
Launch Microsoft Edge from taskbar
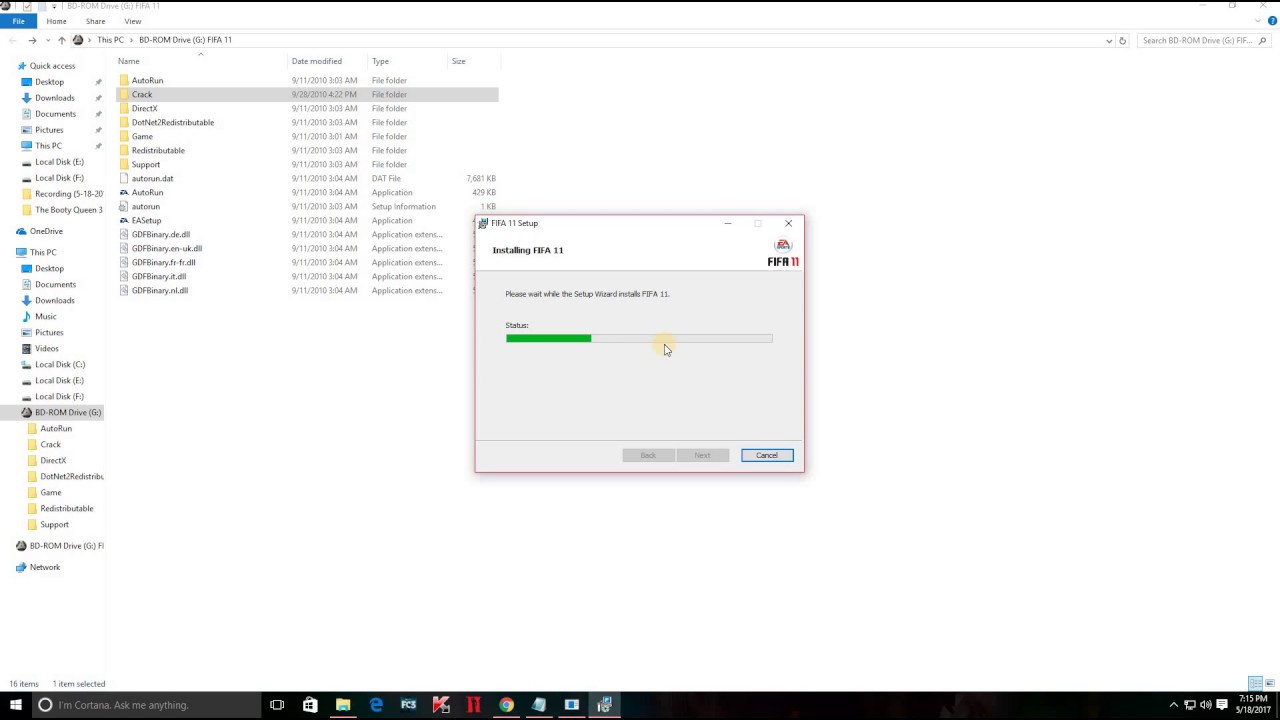point(376,705)
